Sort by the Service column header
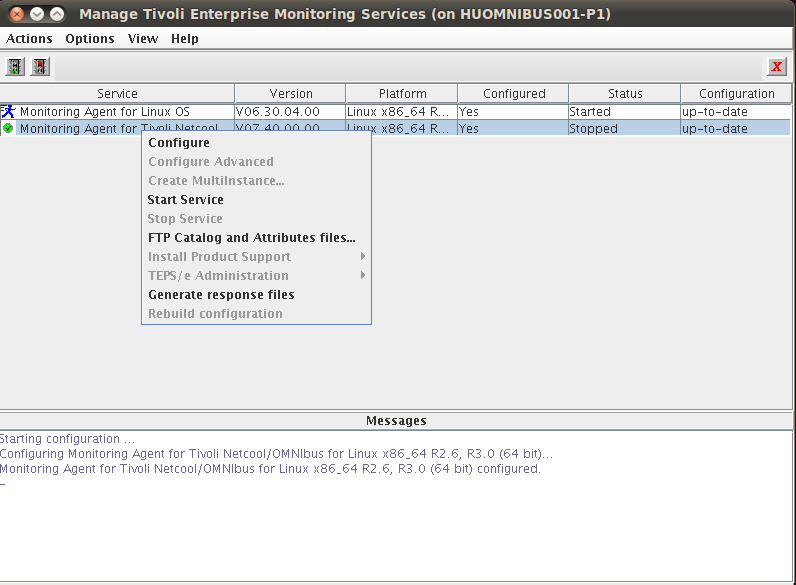The height and width of the screenshot is (585, 796). pyautogui.click(x=117, y=93)
